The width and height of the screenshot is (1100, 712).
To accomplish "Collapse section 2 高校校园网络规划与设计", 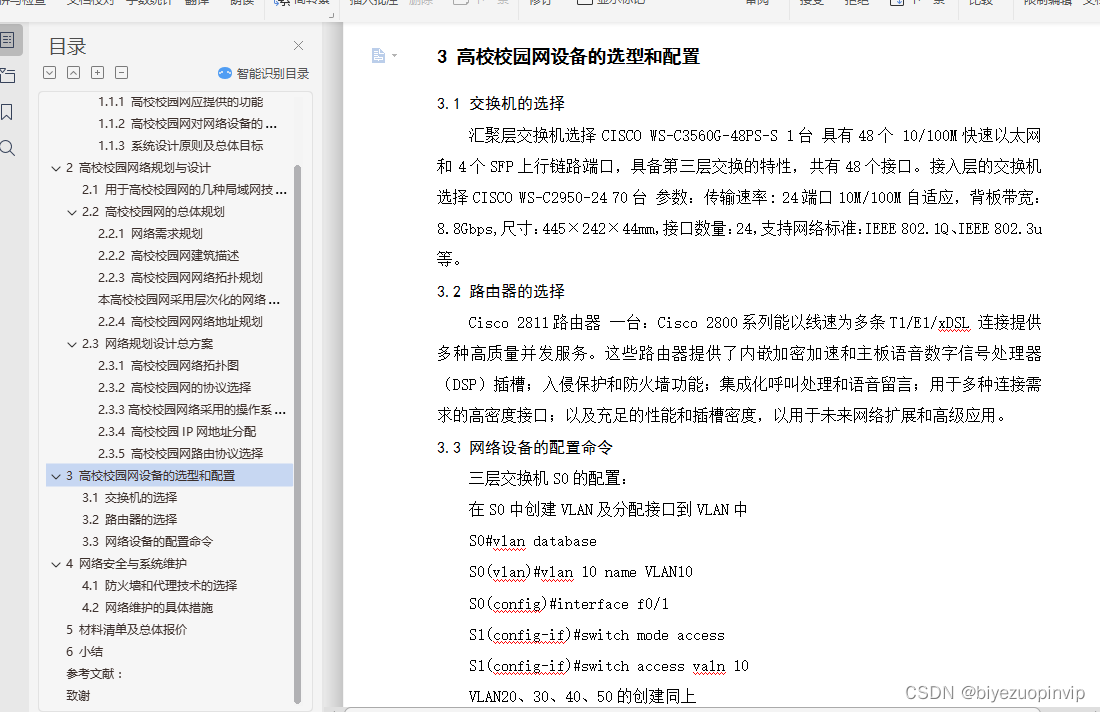I will coord(56,168).
